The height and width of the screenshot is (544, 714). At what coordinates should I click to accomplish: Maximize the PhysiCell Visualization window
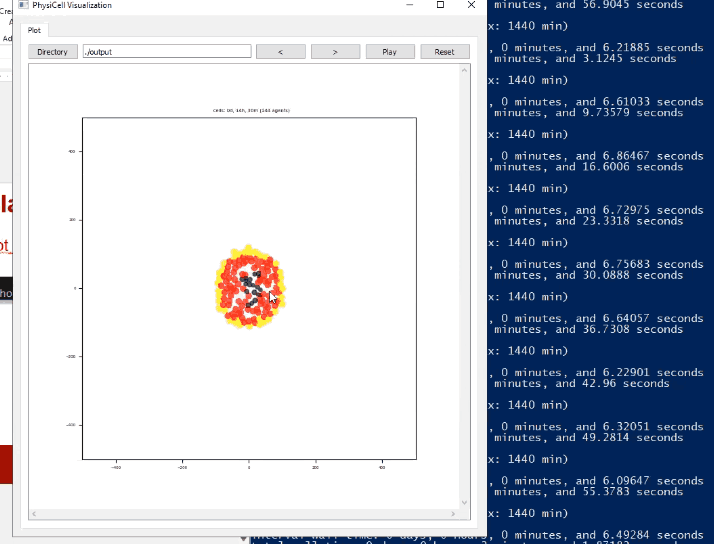point(440,6)
